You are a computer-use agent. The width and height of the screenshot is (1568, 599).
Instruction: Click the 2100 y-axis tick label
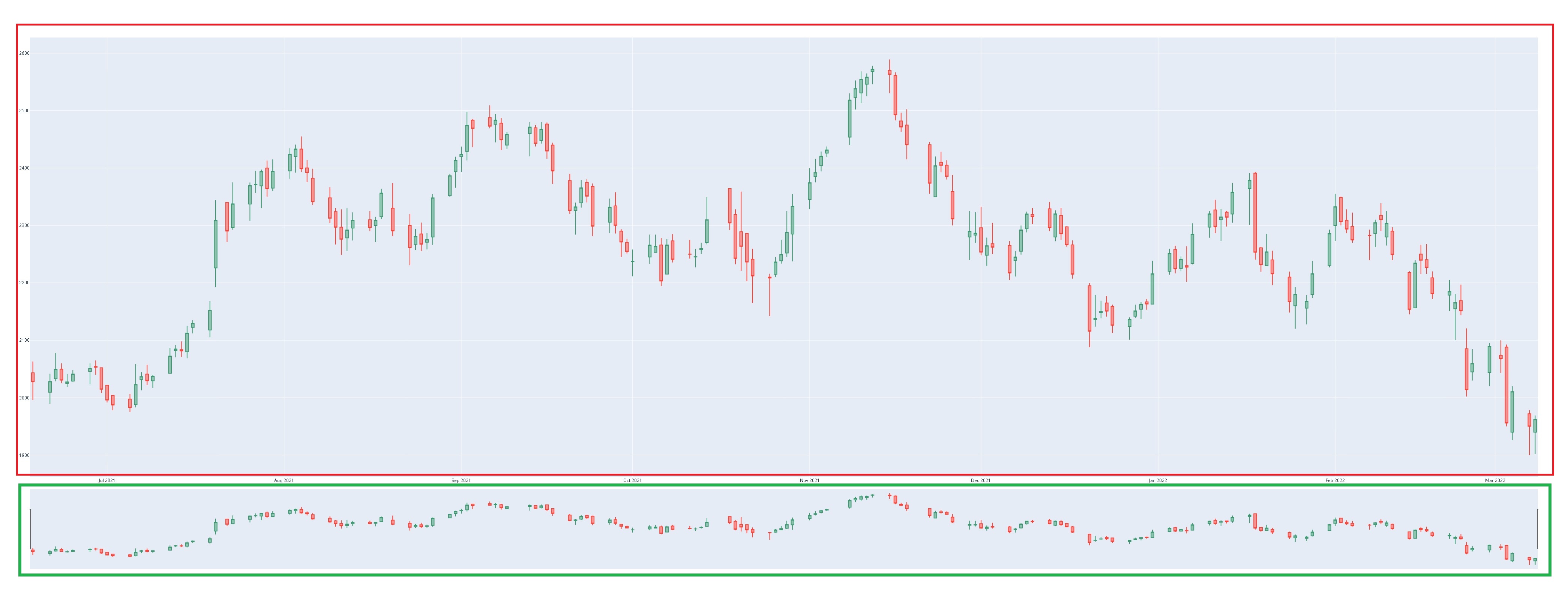point(24,340)
